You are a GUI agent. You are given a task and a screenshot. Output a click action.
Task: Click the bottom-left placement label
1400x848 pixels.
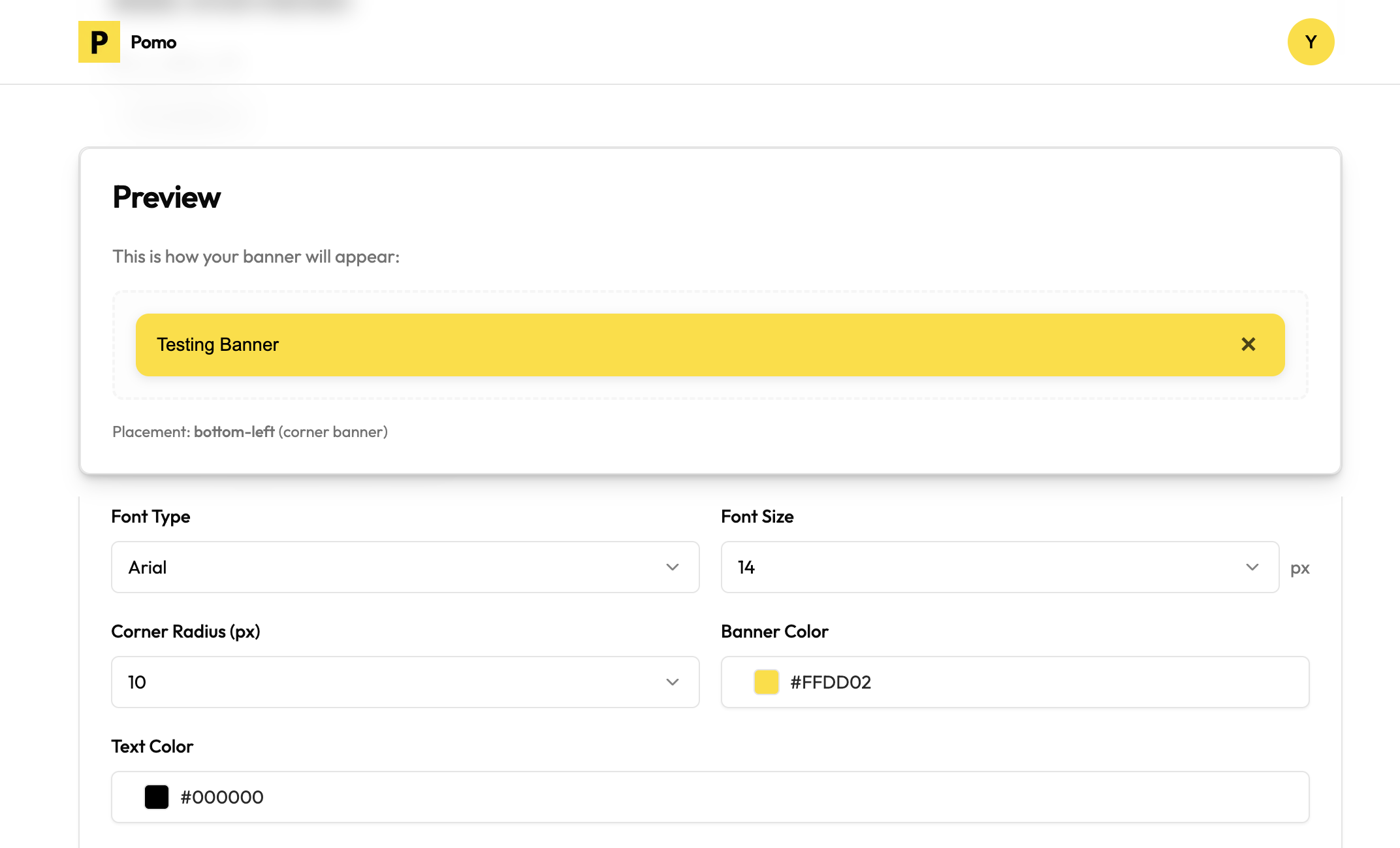[234, 432]
